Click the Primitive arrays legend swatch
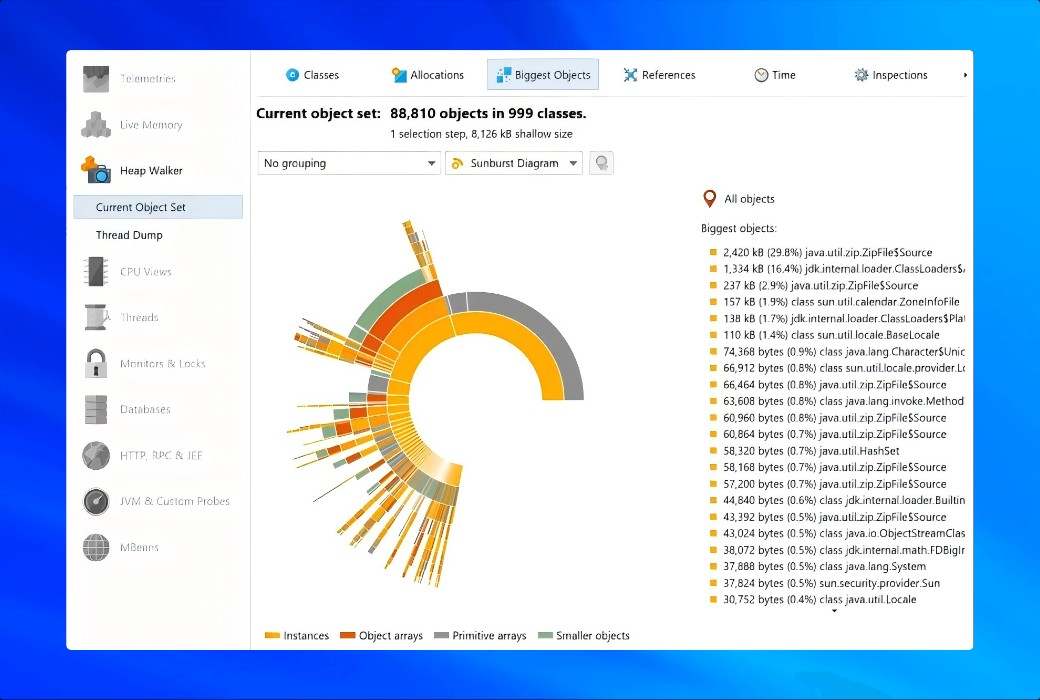1040x700 pixels. pyautogui.click(x=441, y=636)
